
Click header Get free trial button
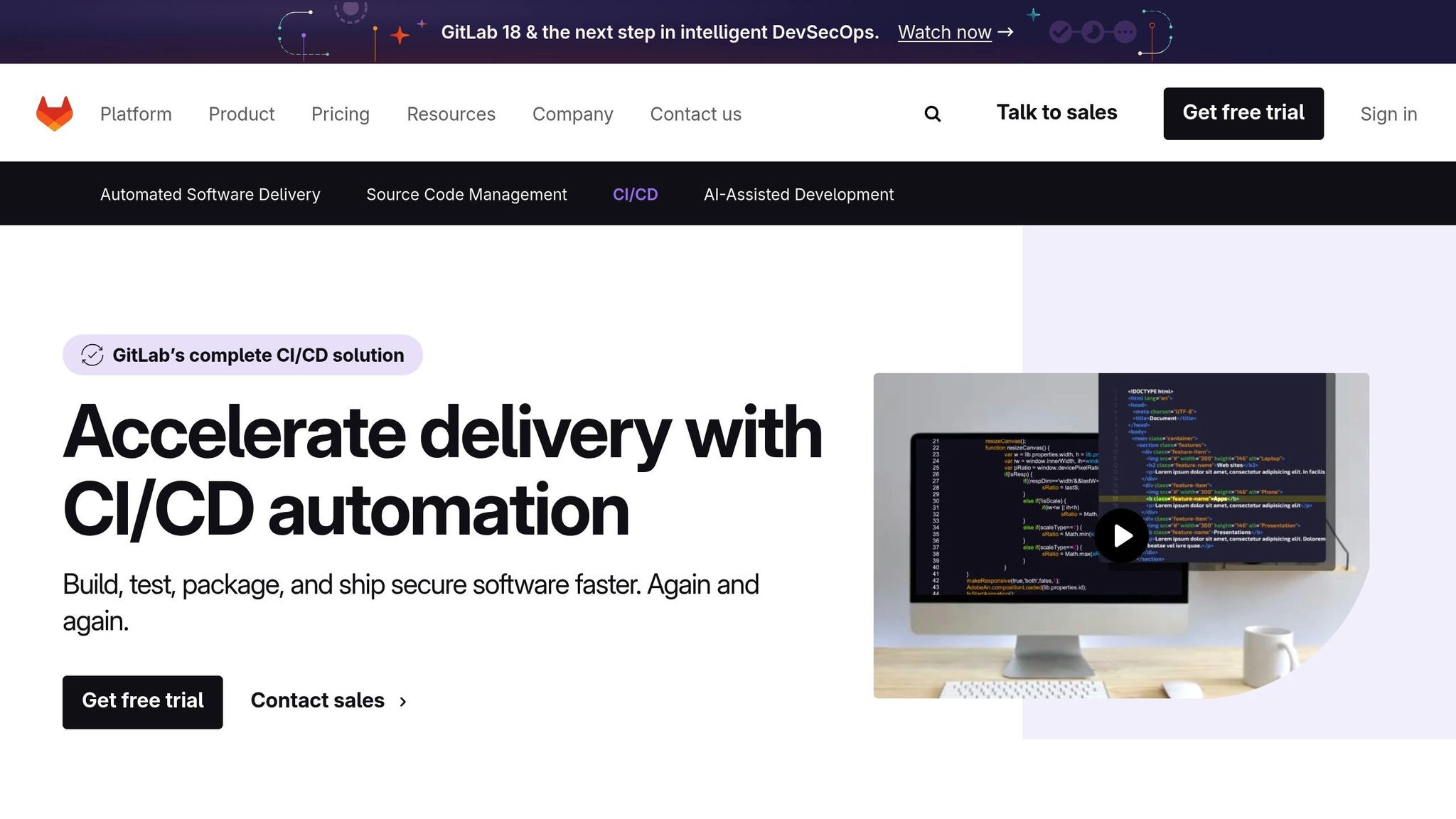pyautogui.click(x=1243, y=113)
